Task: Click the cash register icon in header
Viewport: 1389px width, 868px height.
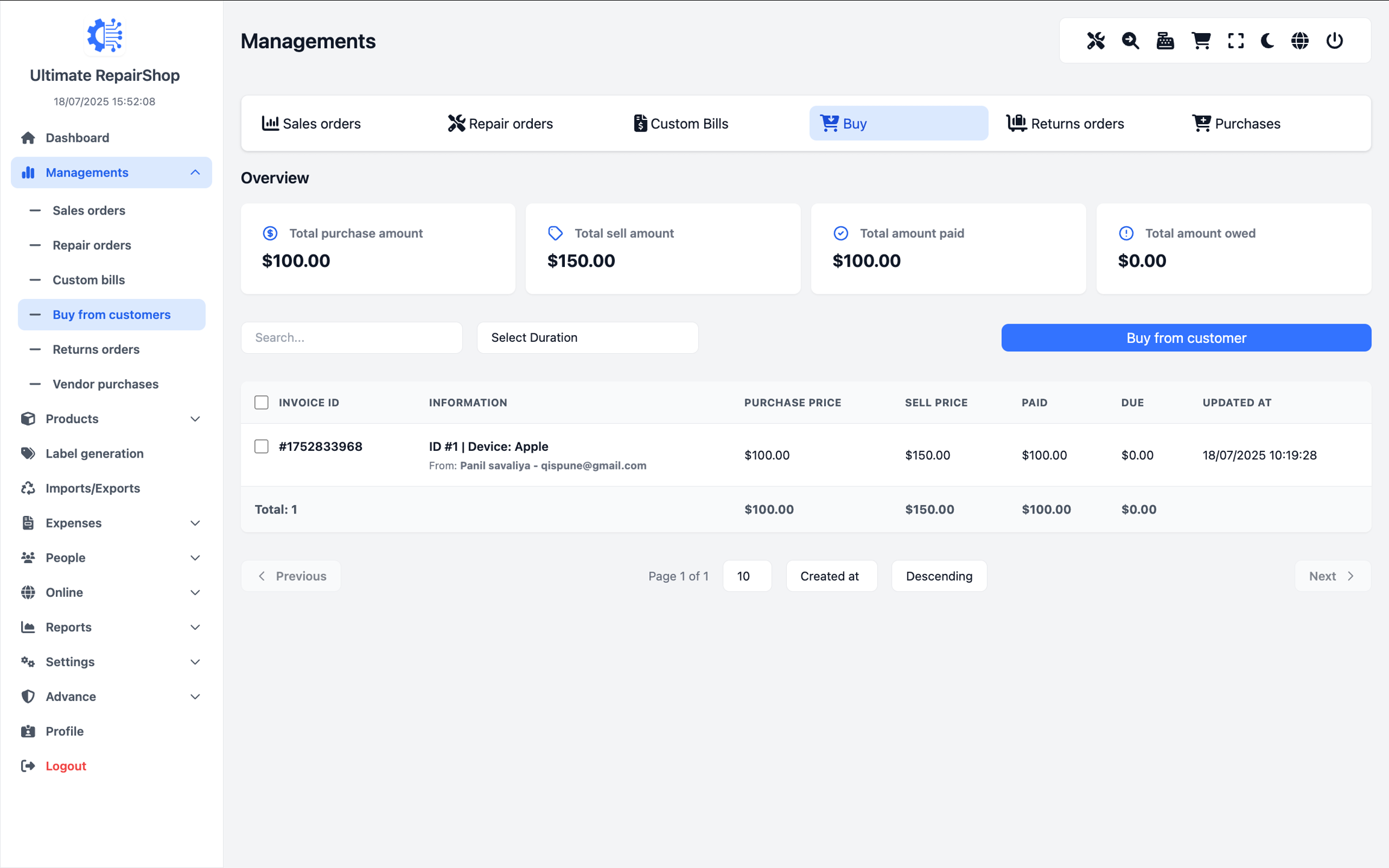Action: coord(1165,40)
